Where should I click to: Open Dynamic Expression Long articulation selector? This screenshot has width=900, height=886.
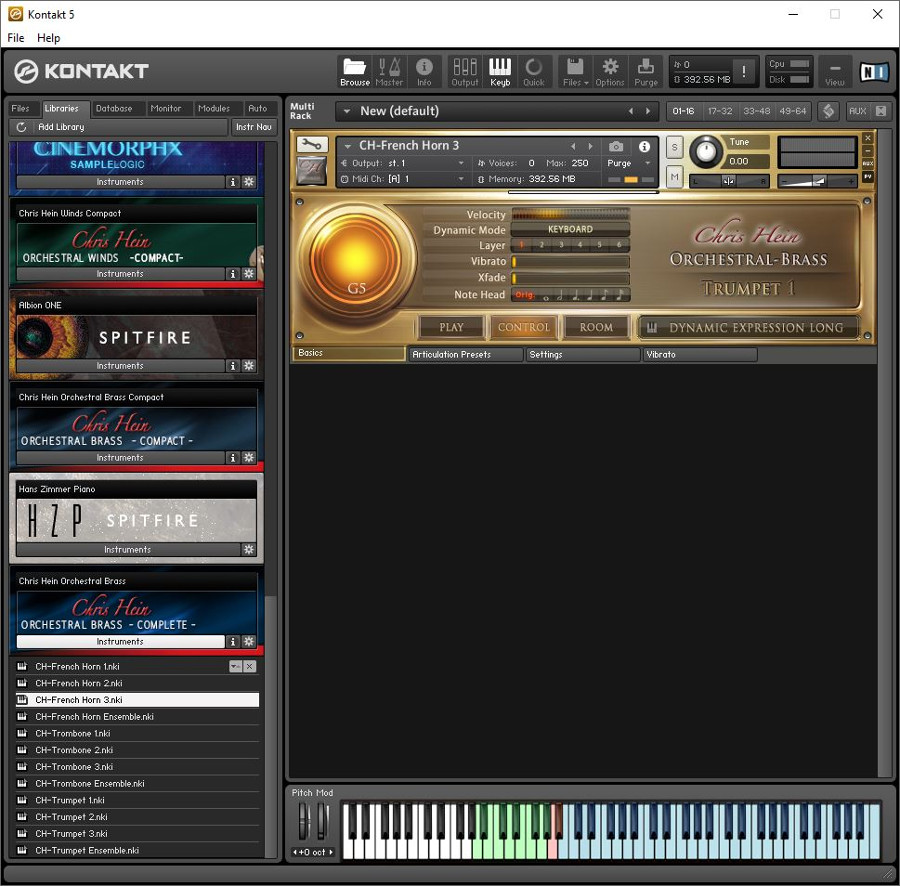tap(748, 328)
